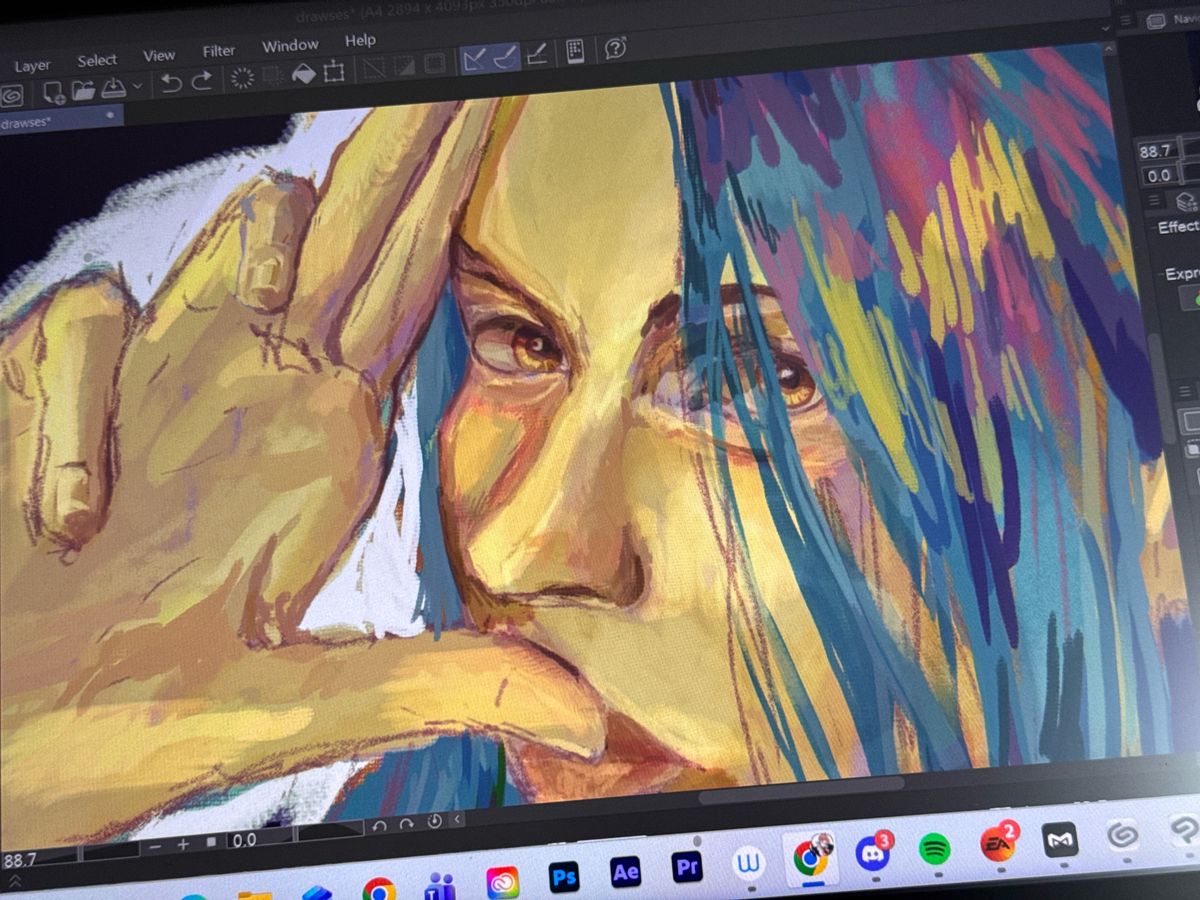
Task: Undo the last brush stroke
Action: pos(171,82)
